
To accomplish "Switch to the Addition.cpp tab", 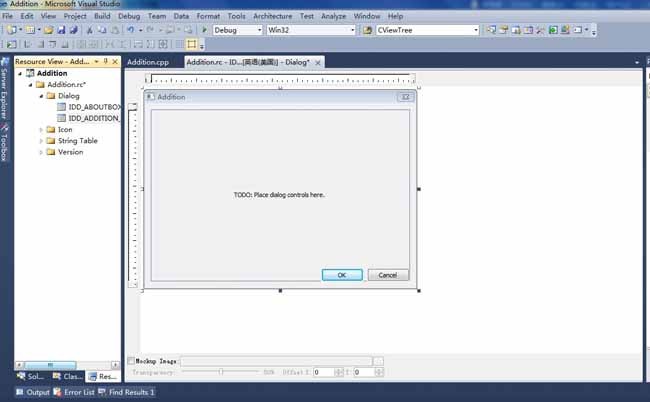I will pos(148,62).
